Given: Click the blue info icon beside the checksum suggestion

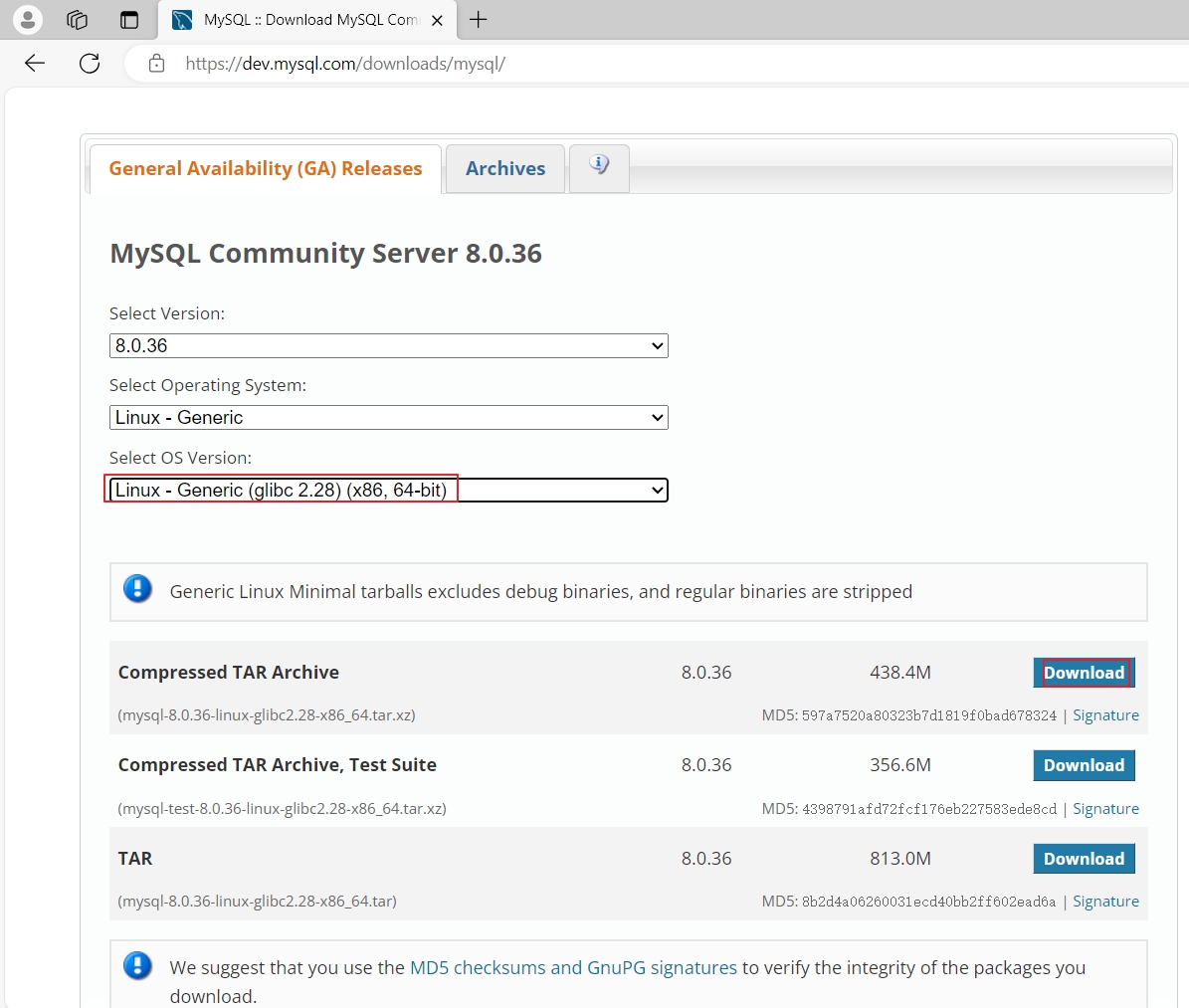Looking at the screenshot, I should click(x=138, y=965).
